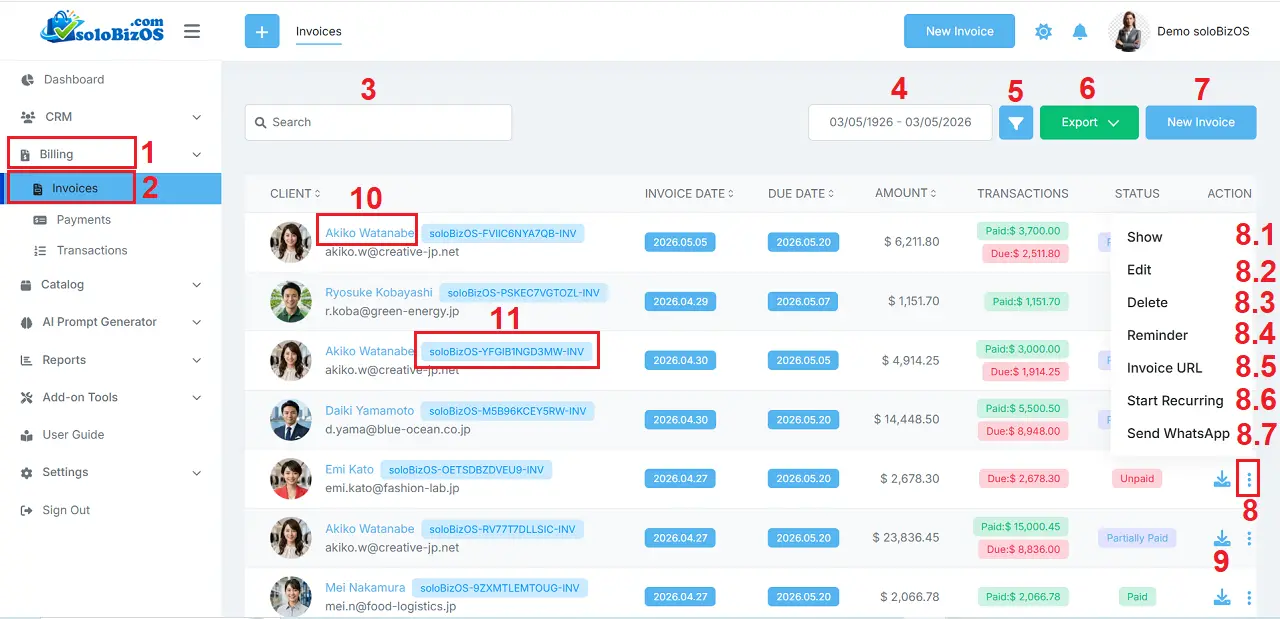Choose Edit from the action menu
This screenshot has height=619, width=1280.
(x=1139, y=270)
